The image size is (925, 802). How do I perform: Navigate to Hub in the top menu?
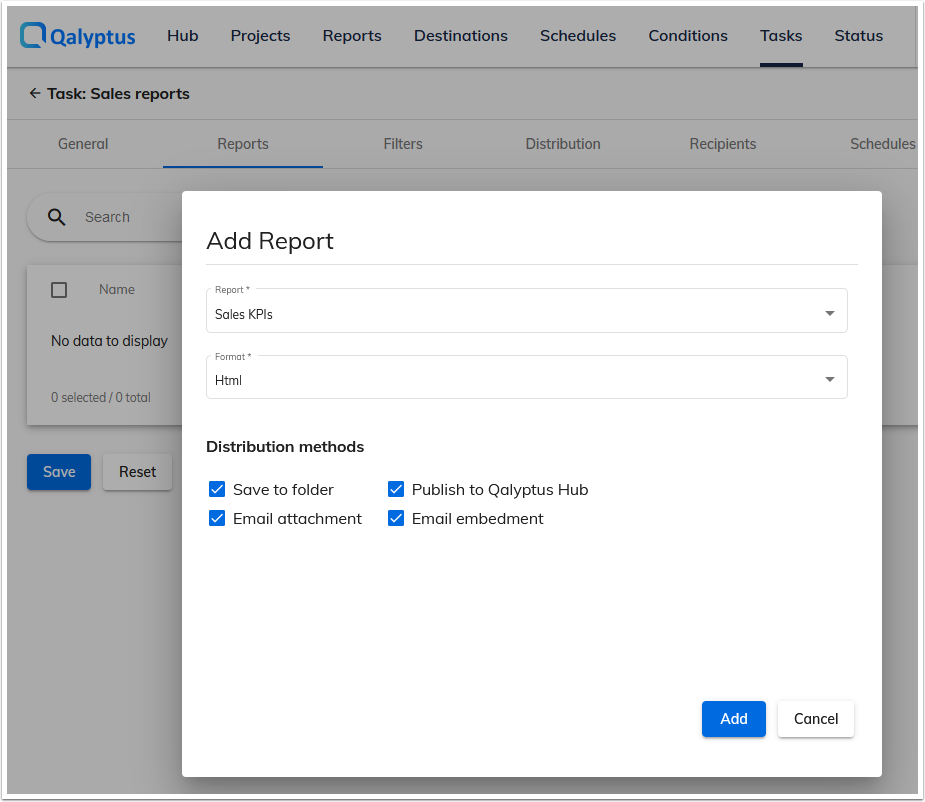pos(182,36)
